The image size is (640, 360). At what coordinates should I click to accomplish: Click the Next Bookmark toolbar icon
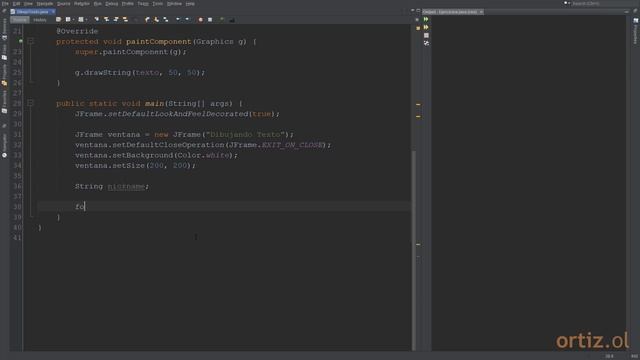156,19
